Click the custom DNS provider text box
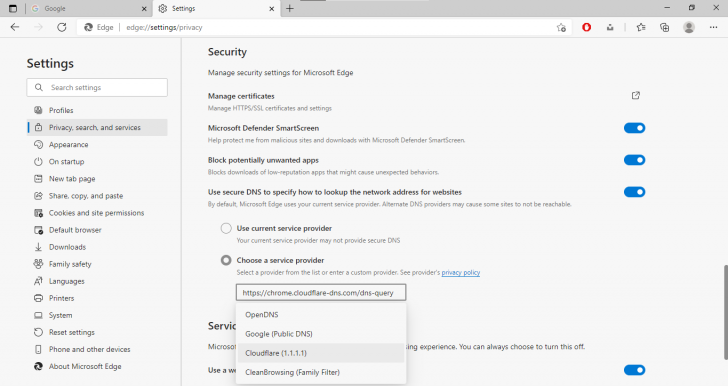Viewport: 728px width, 386px height. point(321,293)
